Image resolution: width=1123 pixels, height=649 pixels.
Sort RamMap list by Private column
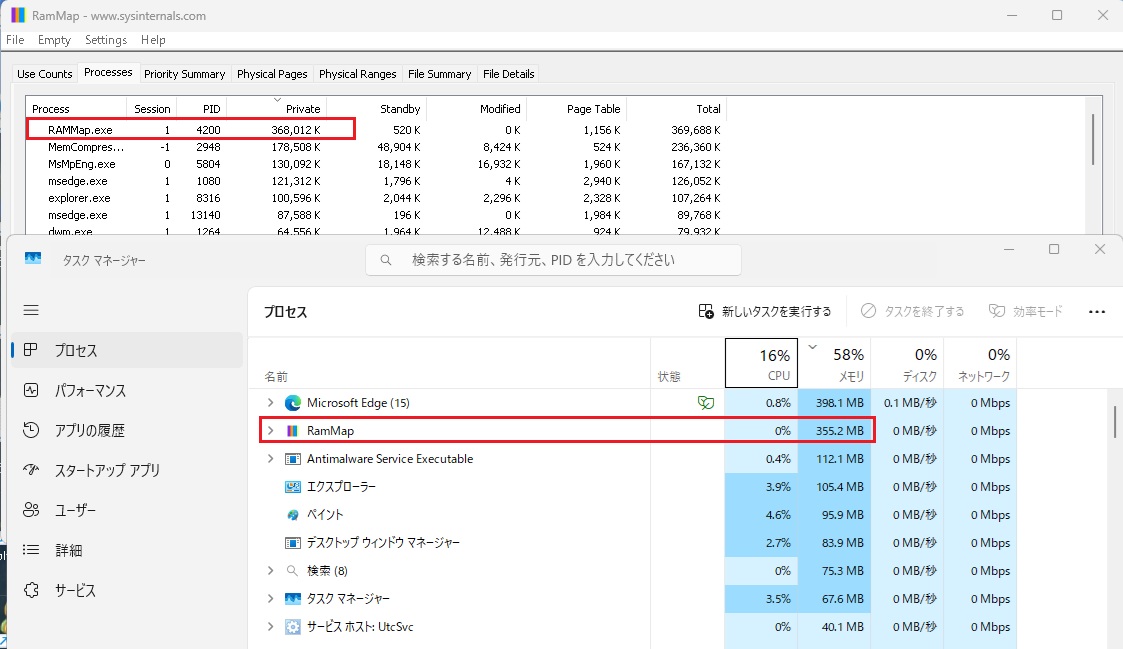pyautogui.click(x=276, y=108)
